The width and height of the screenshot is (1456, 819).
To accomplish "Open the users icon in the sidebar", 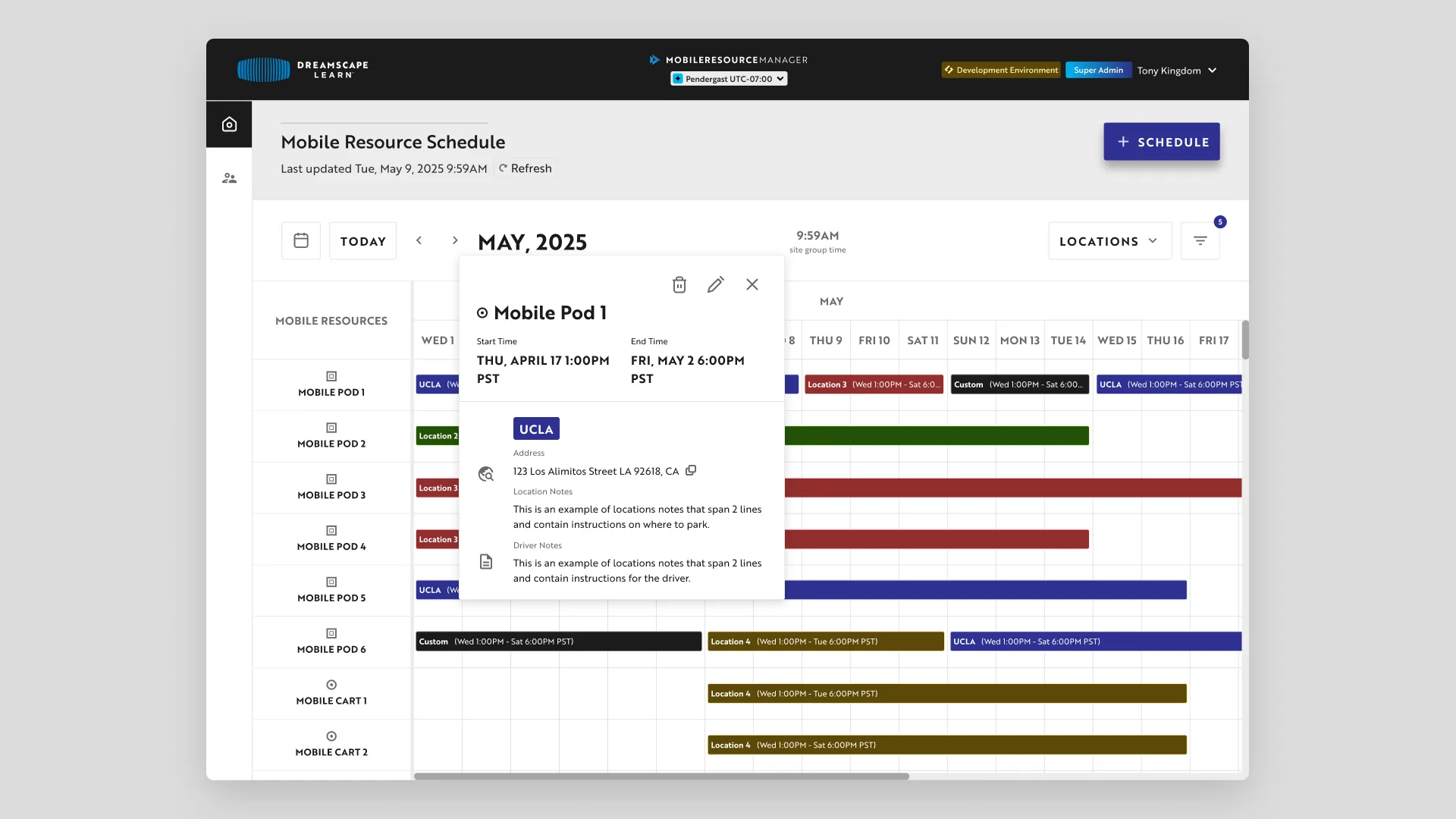I will 229,178.
